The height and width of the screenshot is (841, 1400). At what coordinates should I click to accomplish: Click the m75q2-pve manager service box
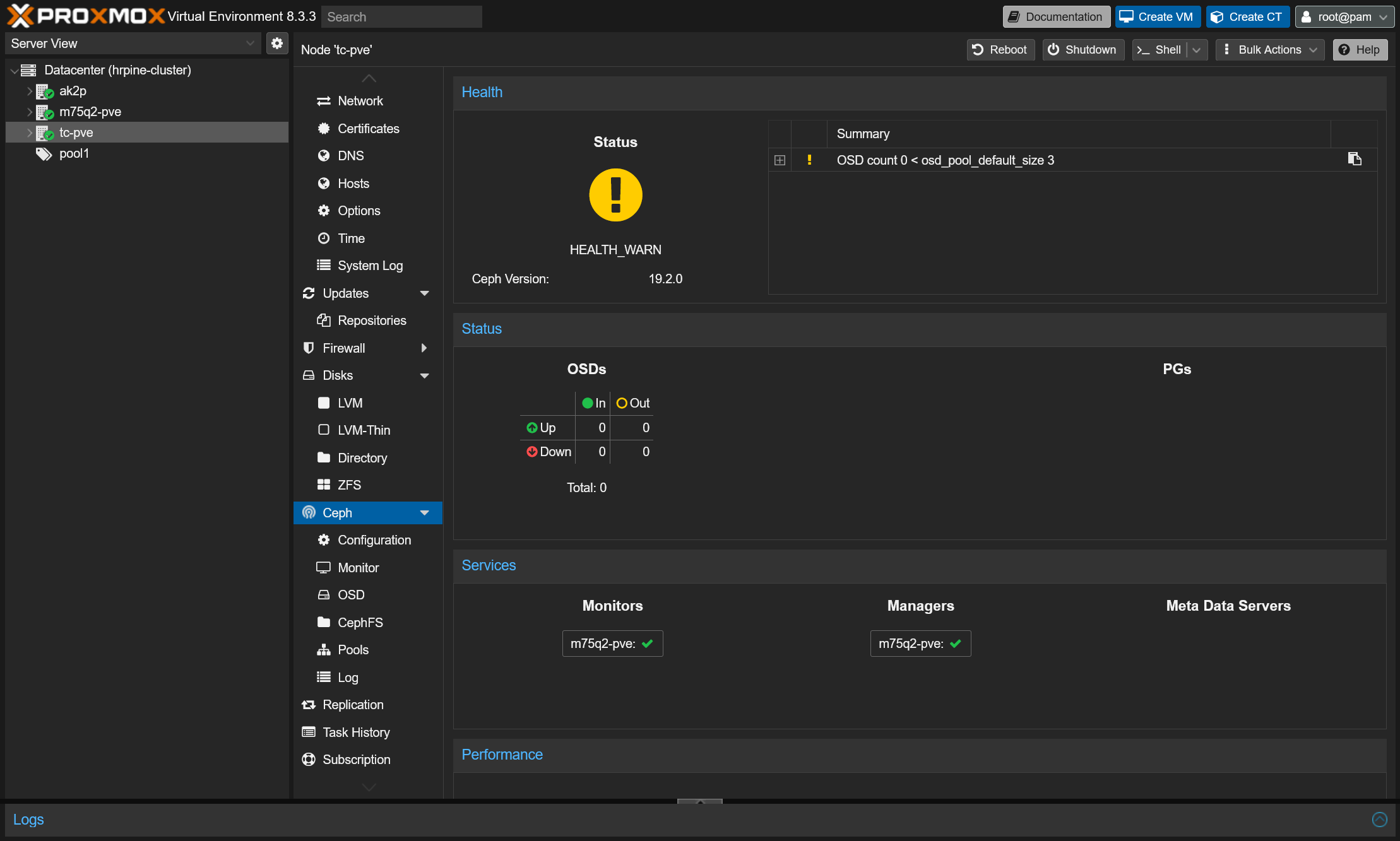coord(920,644)
